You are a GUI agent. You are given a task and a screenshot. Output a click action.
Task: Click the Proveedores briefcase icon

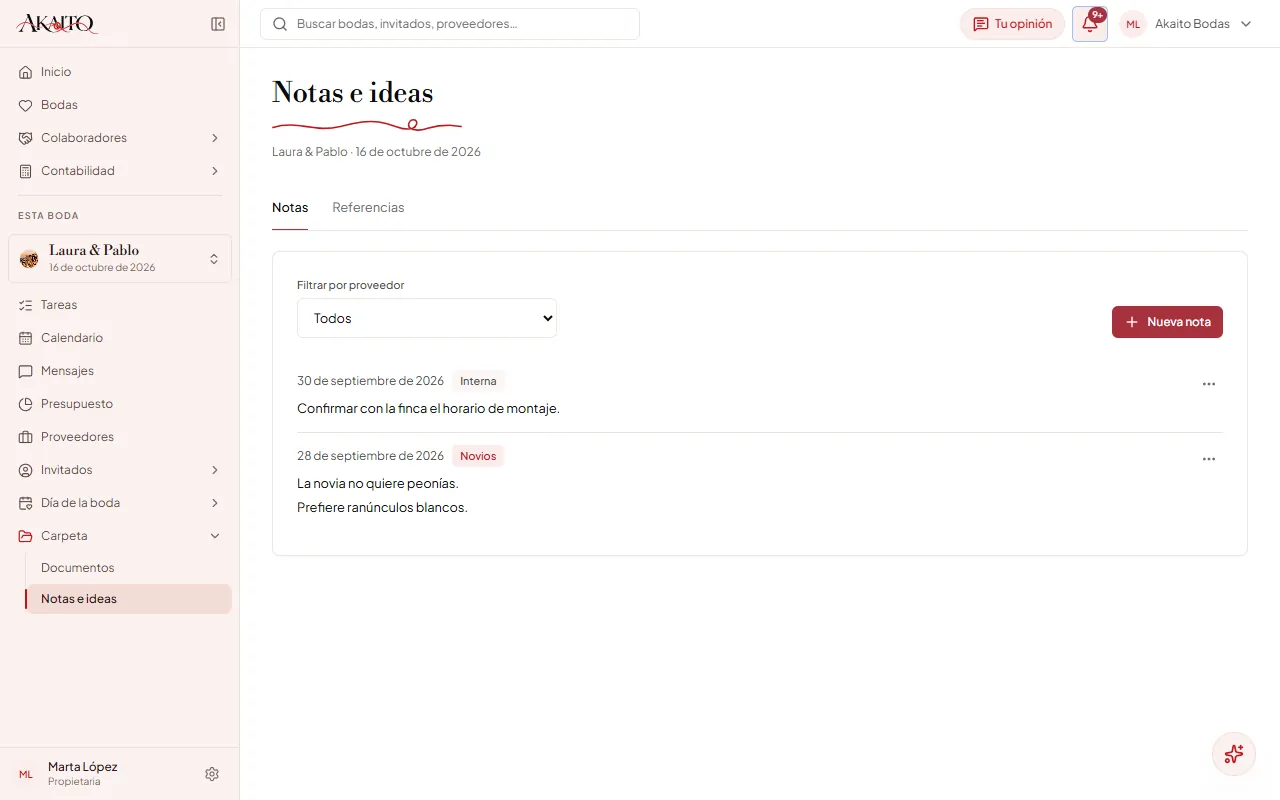click(x=26, y=437)
